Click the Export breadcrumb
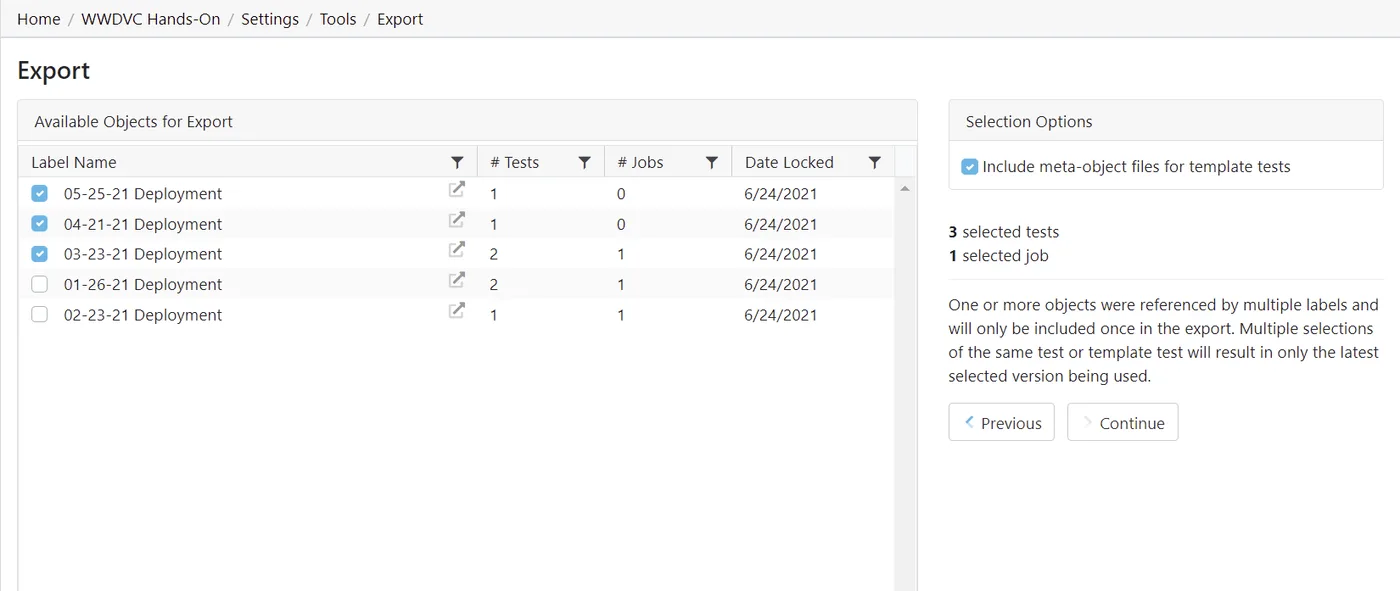Viewport: 1400px width, 591px height. (x=400, y=19)
